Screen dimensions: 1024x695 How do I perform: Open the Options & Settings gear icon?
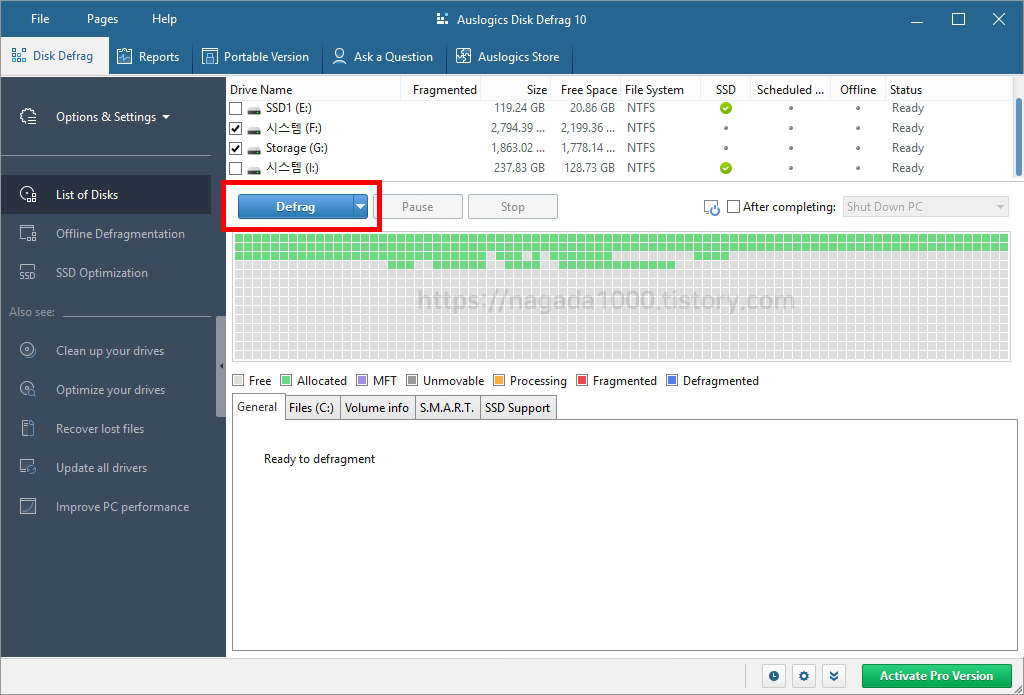[28, 117]
